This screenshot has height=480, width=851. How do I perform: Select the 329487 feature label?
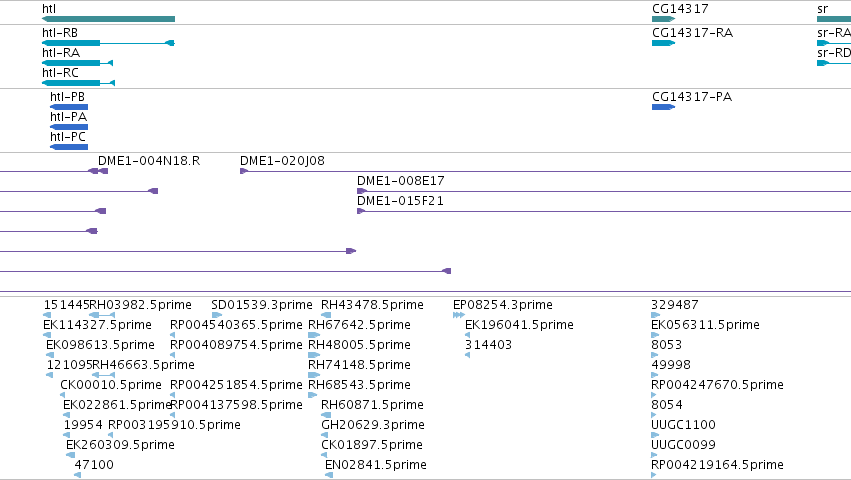675,305
